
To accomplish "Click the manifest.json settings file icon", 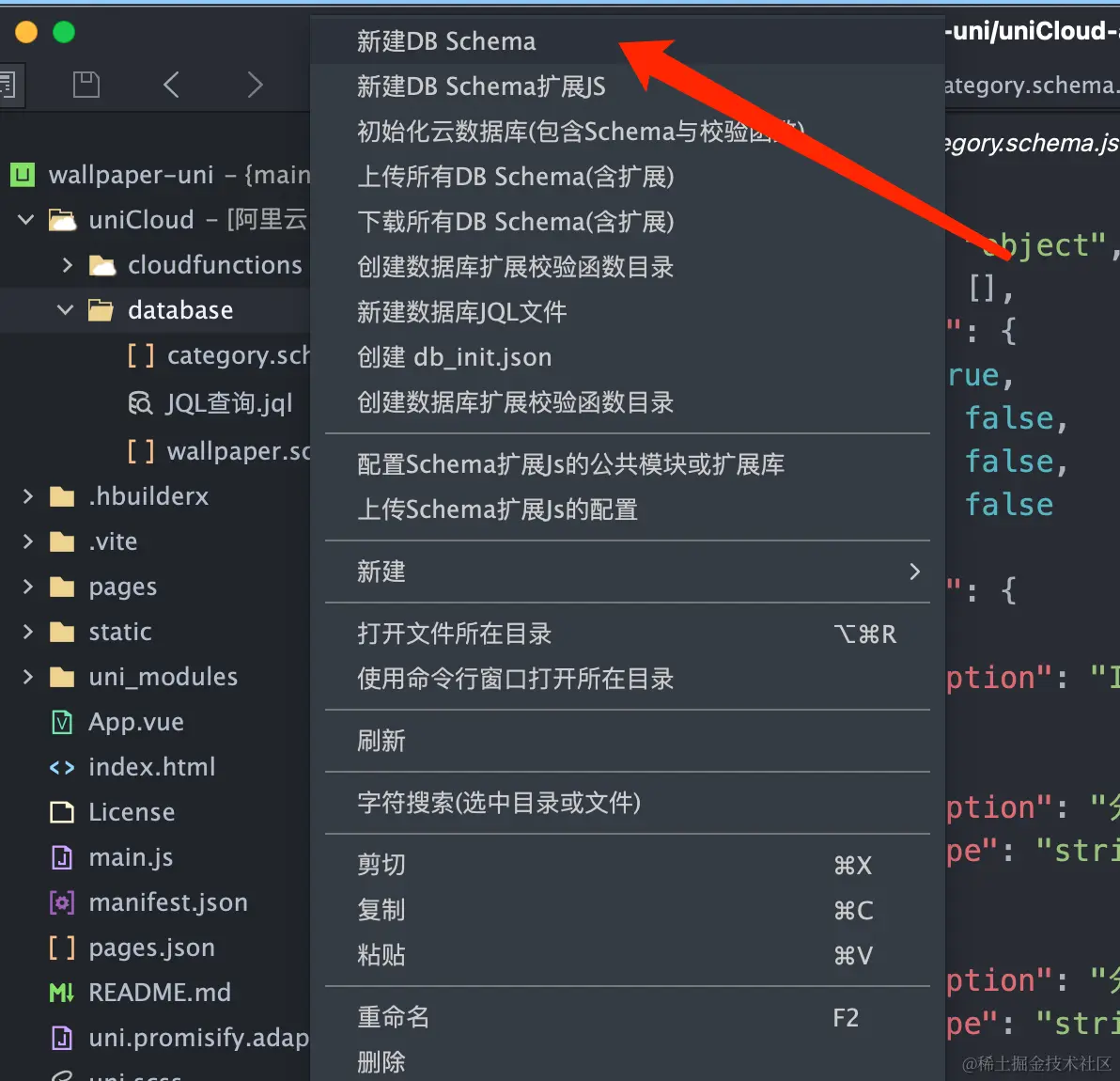I will 62,902.
